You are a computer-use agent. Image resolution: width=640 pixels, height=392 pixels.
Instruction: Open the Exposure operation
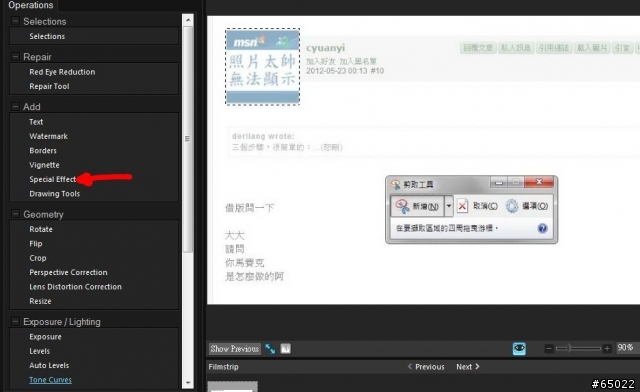tap(45, 336)
